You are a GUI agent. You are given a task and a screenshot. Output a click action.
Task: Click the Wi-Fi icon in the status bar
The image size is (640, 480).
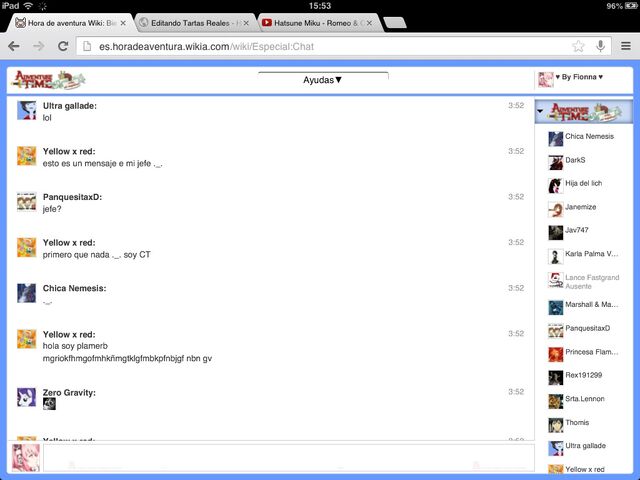pyautogui.click(x=28, y=6)
